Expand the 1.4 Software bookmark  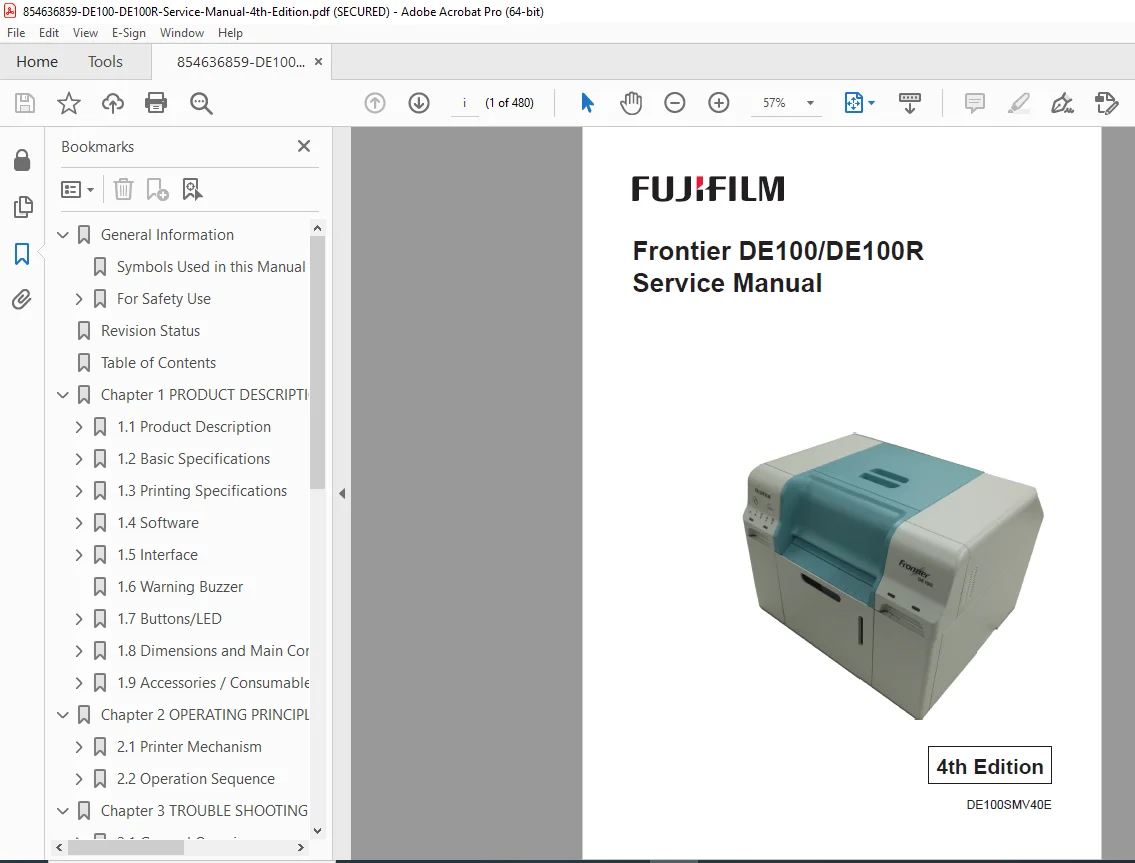[79, 523]
